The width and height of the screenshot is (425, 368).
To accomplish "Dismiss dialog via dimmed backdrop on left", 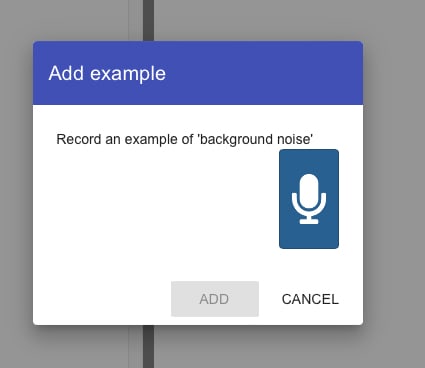I will pos(16,183).
